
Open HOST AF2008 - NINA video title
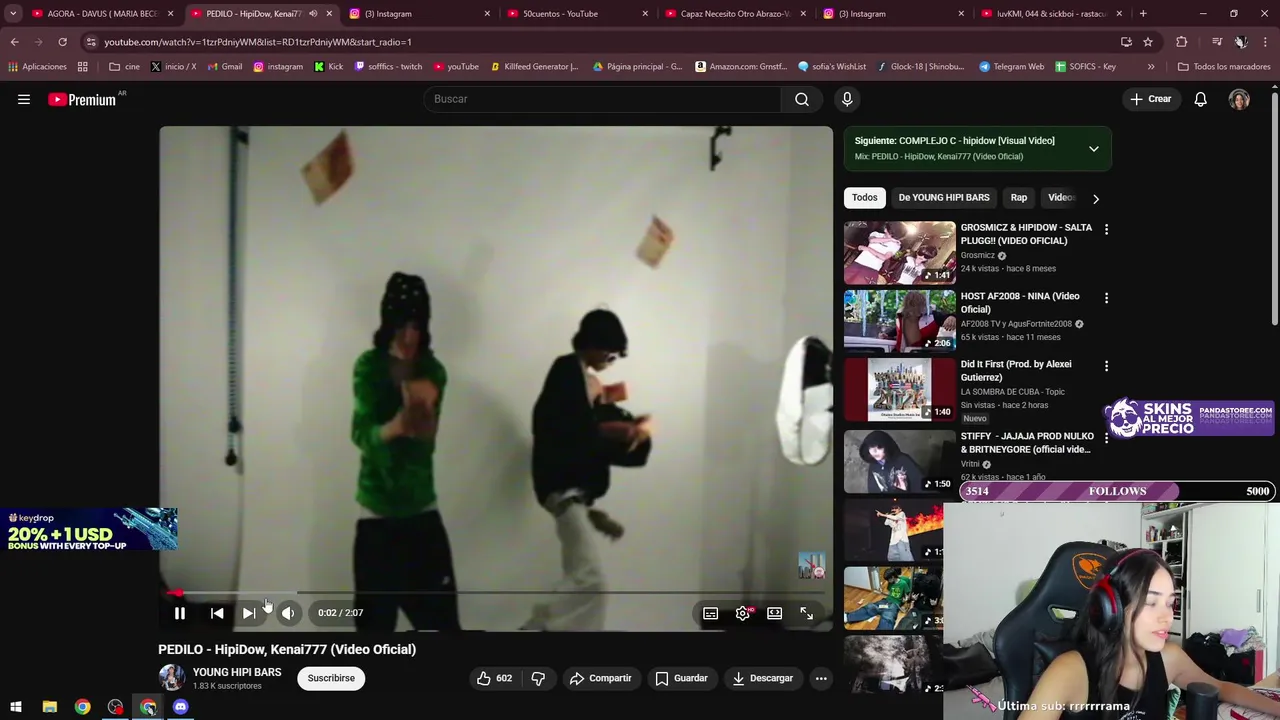(1020, 303)
